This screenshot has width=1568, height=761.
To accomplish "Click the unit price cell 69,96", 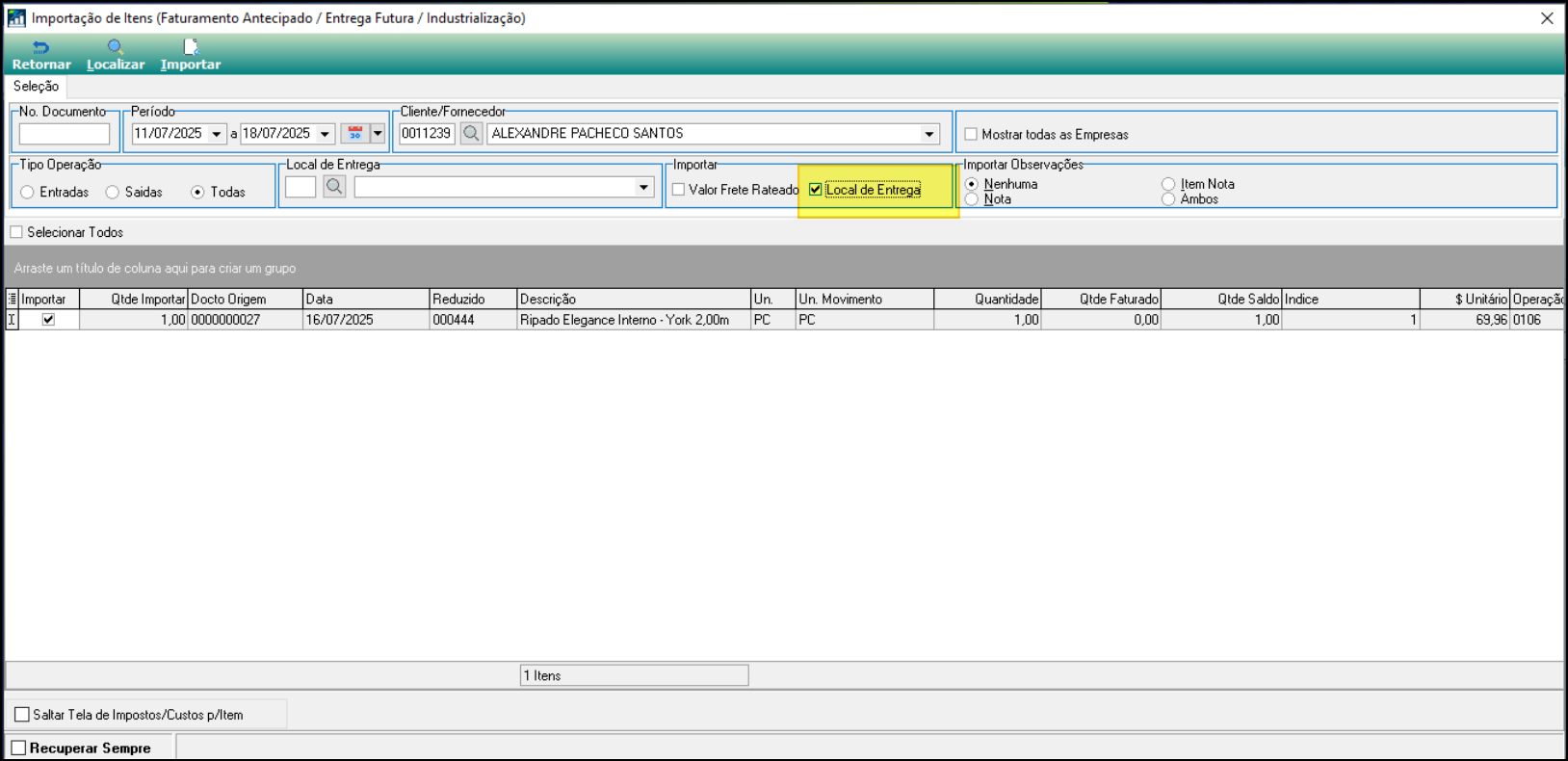I will tap(1465, 320).
